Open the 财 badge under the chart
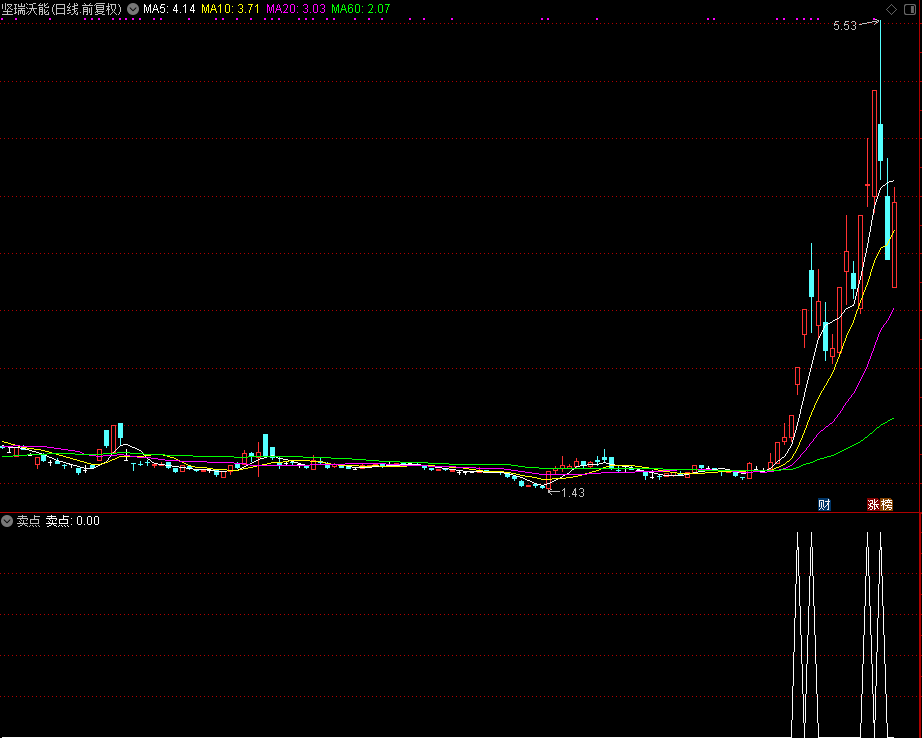The image size is (922, 738). [824, 505]
